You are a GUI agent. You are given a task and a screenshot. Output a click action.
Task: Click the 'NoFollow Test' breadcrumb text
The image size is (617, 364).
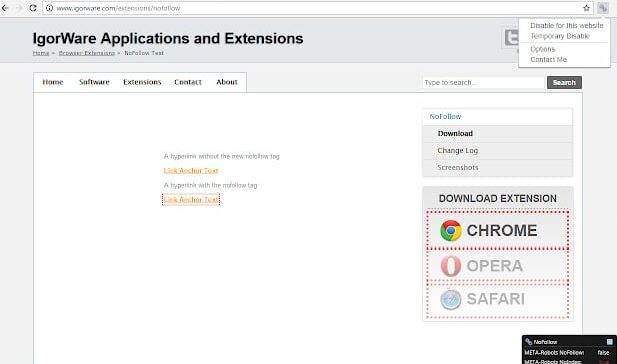(144, 53)
